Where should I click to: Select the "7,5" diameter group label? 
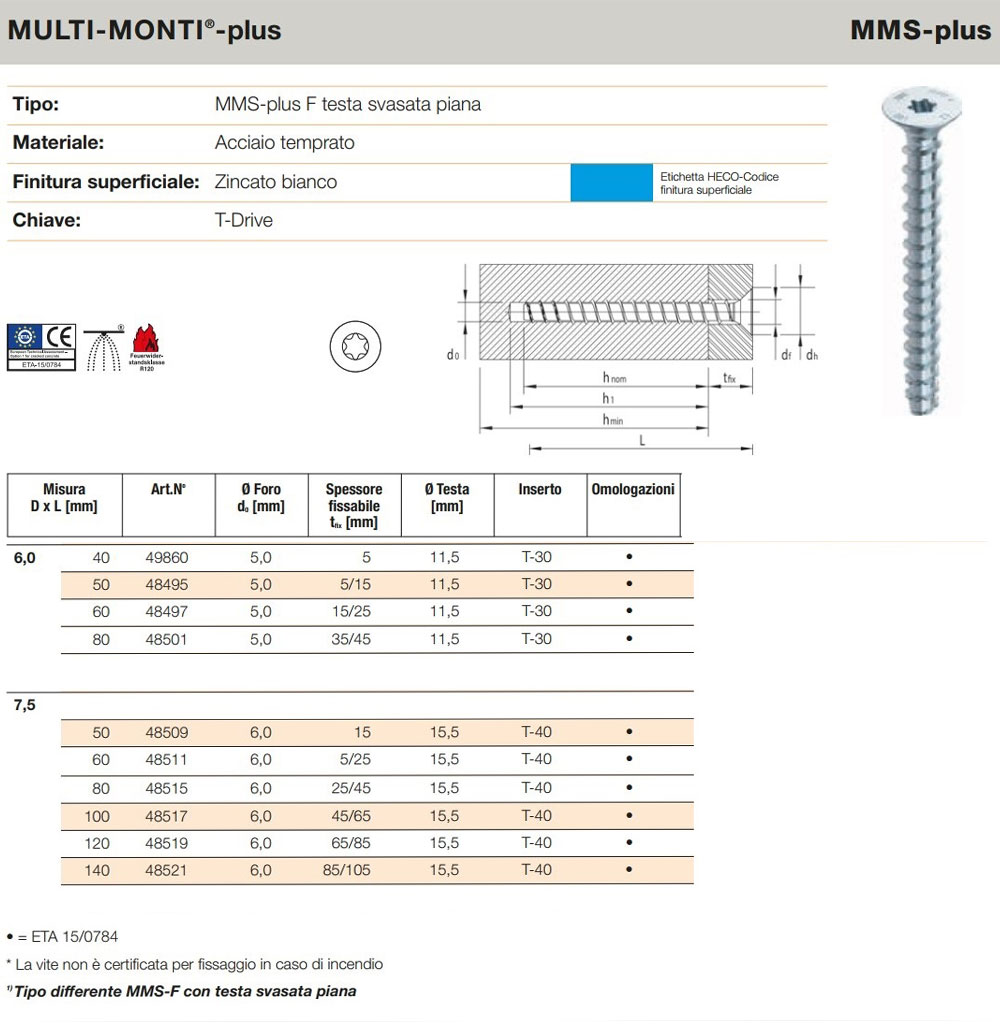[x=25, y=705]
